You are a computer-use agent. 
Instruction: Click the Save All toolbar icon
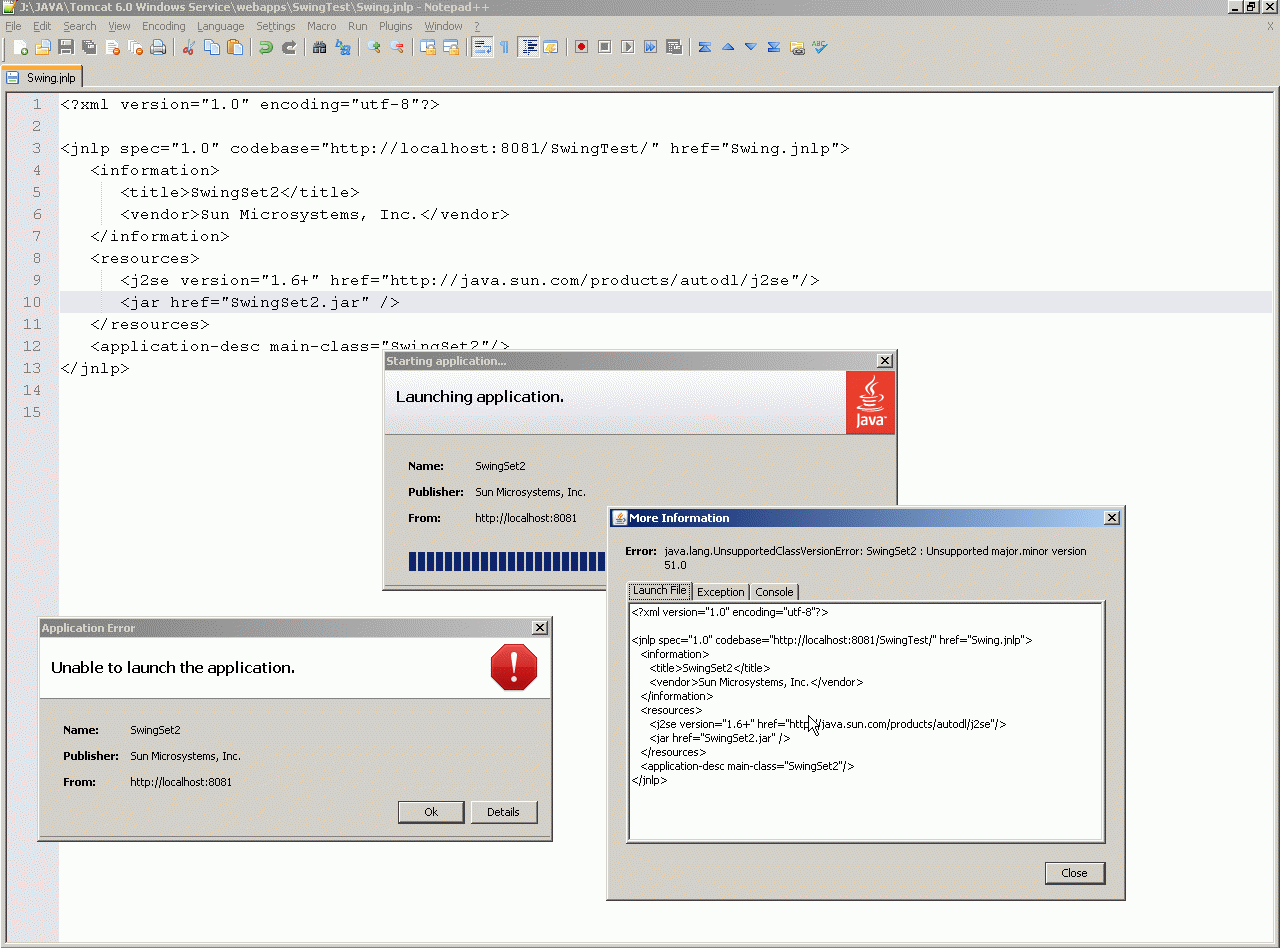(89, 47)
